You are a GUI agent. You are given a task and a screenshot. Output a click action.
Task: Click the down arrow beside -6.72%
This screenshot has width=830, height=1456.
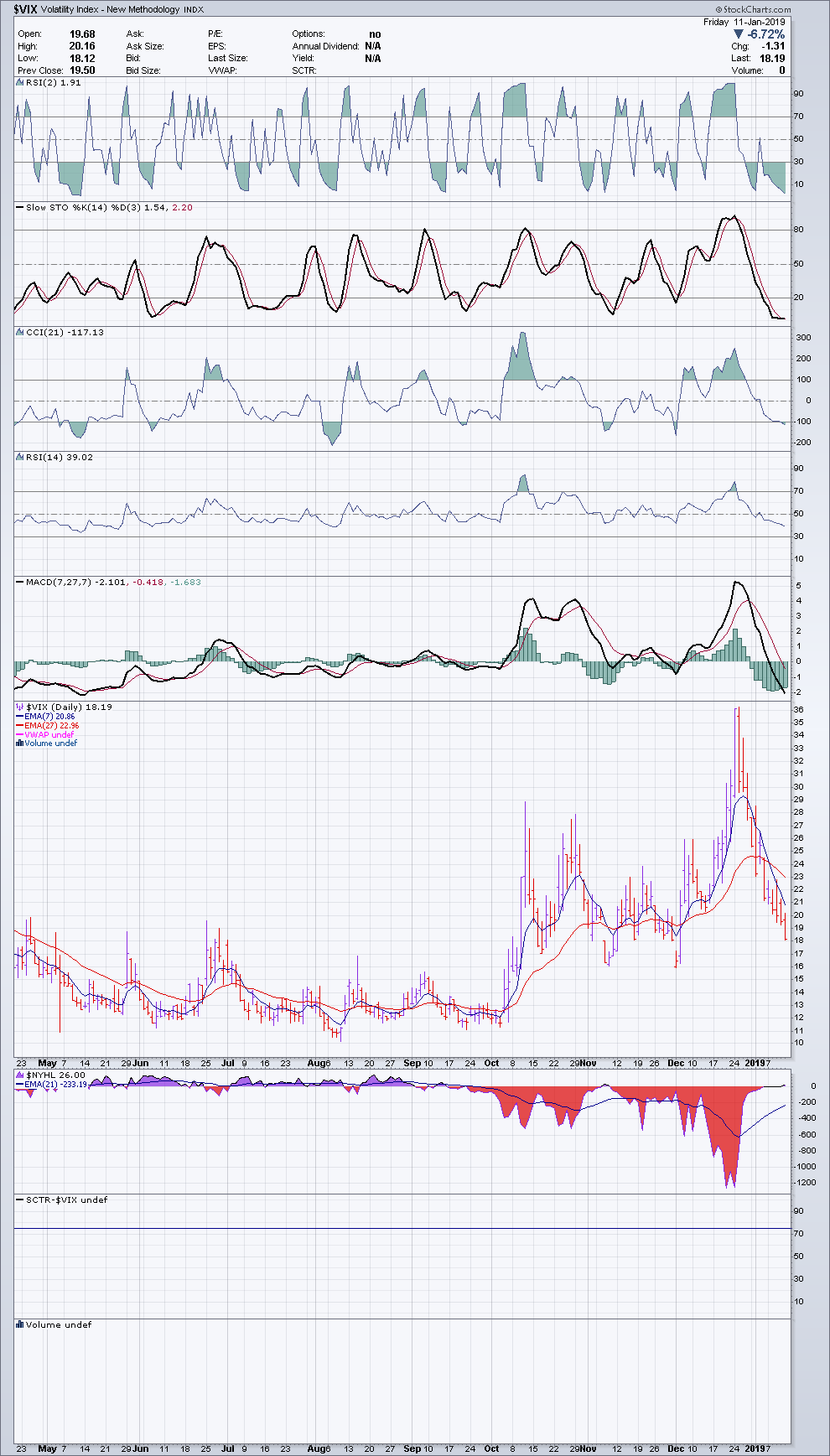tap(738, 34)
